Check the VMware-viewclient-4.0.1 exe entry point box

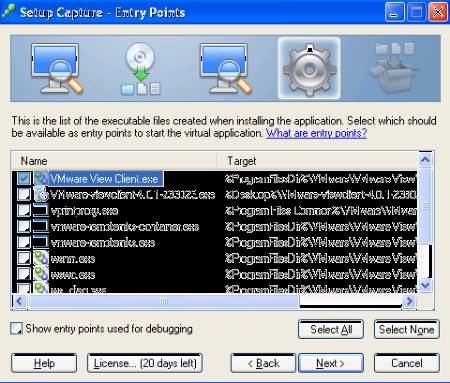[24, 194]
